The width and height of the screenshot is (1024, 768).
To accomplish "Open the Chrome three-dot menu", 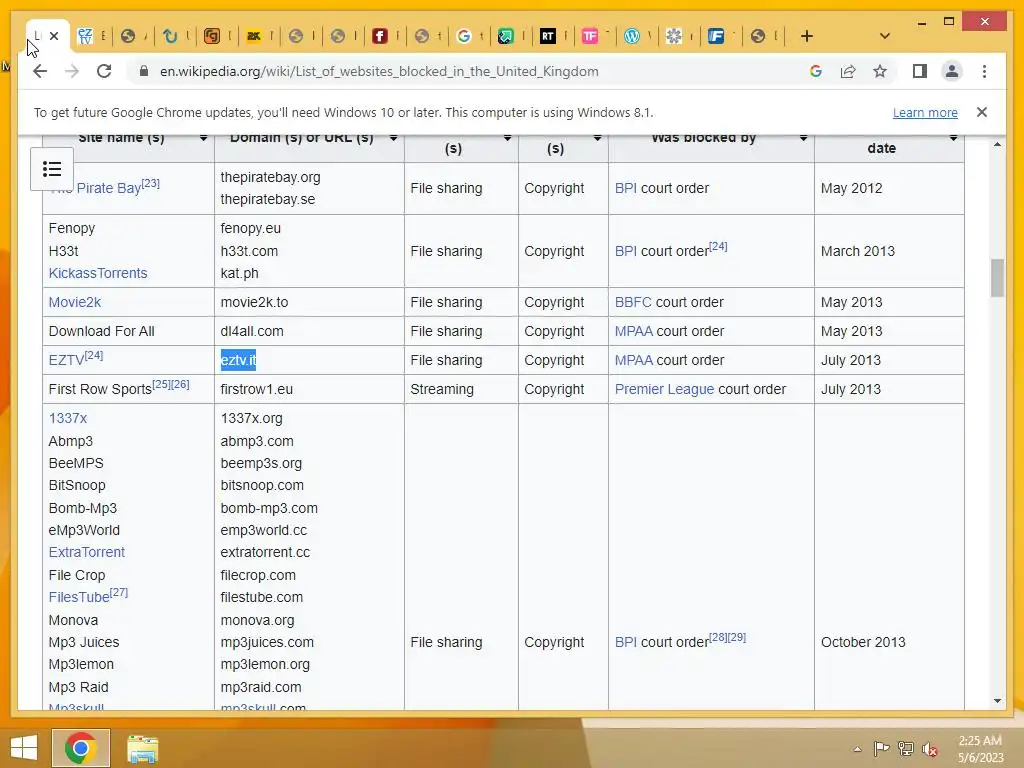I will pos(984,71).
